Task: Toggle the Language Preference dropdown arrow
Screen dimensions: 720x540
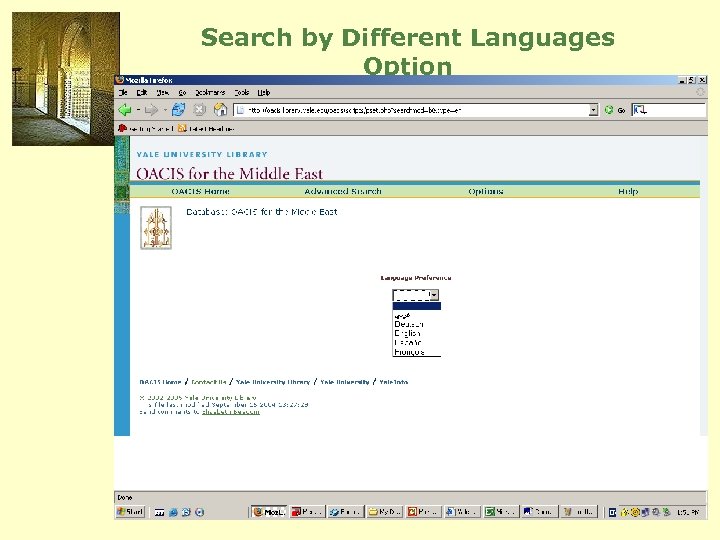Action: click(x=434, y=295)
